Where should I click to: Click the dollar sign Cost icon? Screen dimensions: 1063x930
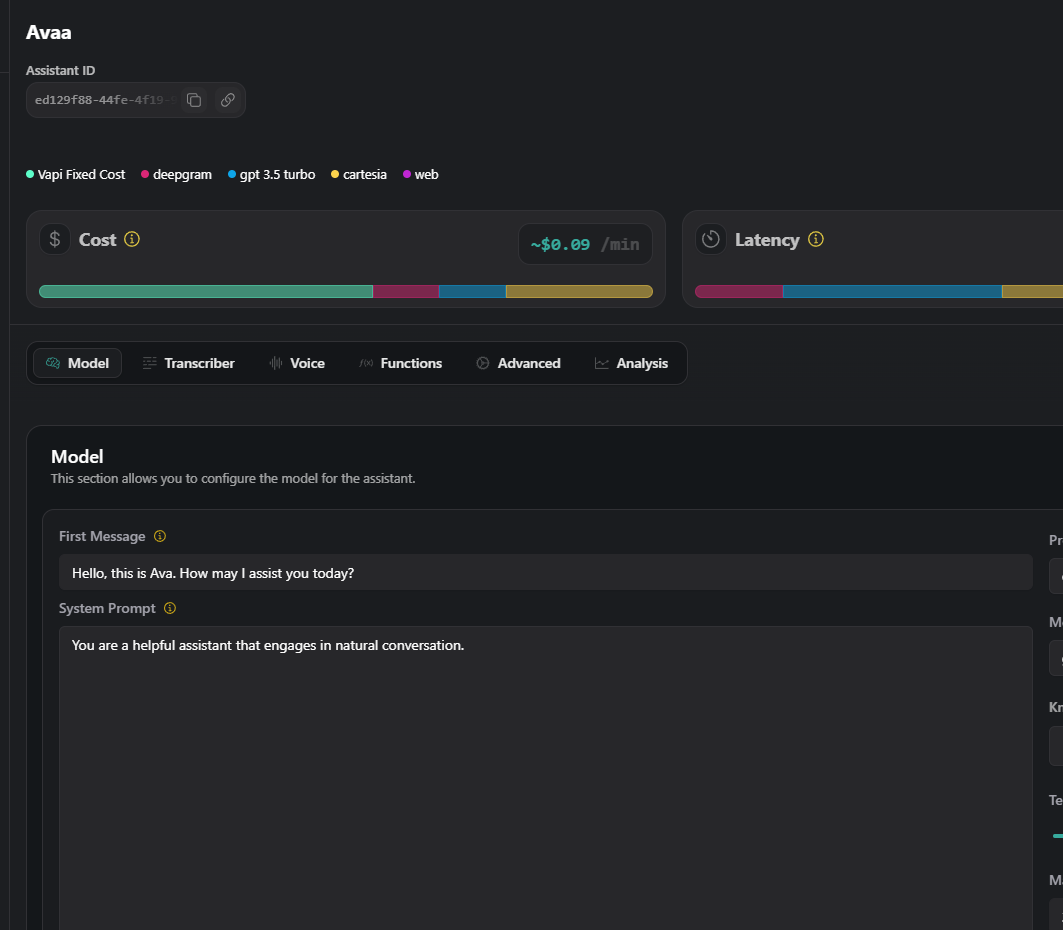click(55, 239)
